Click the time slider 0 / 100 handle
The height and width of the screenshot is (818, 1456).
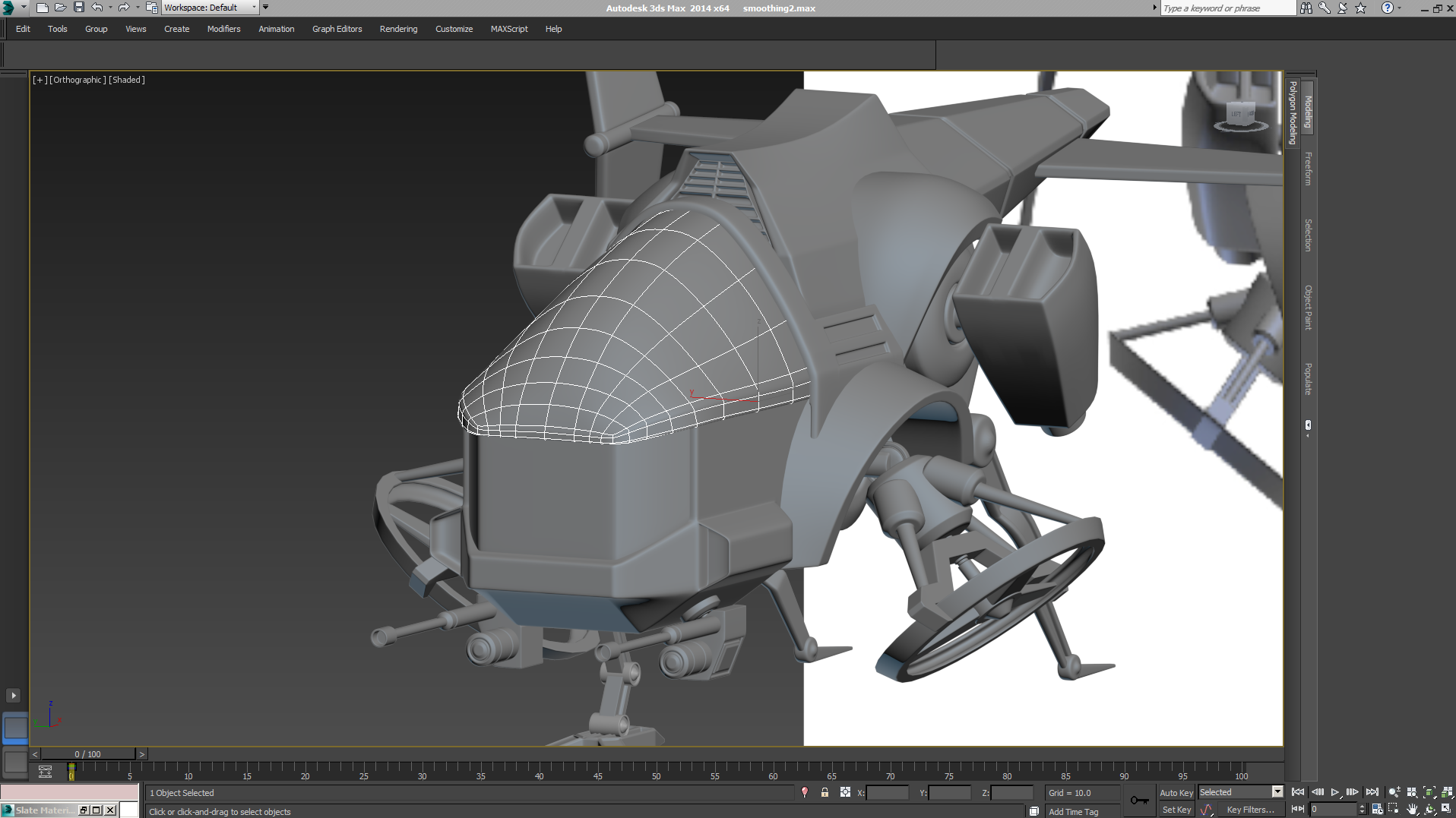(x=88, y=754)
